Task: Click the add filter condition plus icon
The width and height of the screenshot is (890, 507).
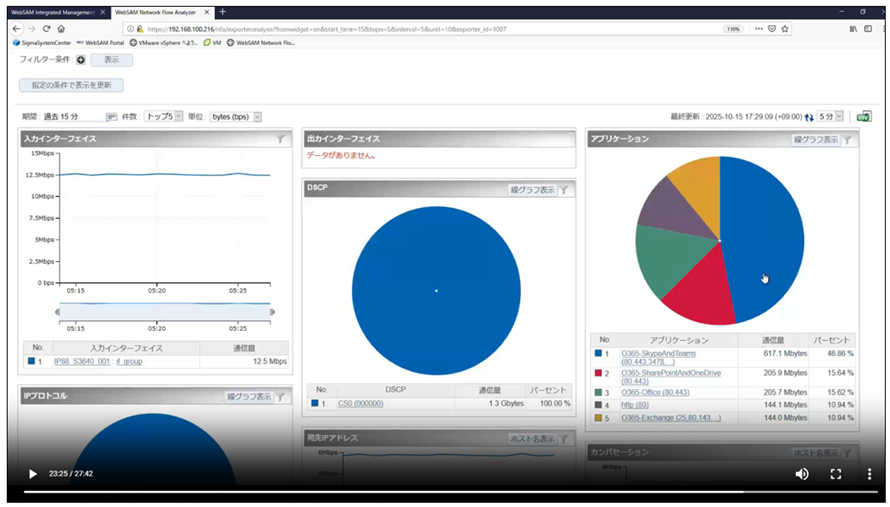Action: tap(82, 60)
